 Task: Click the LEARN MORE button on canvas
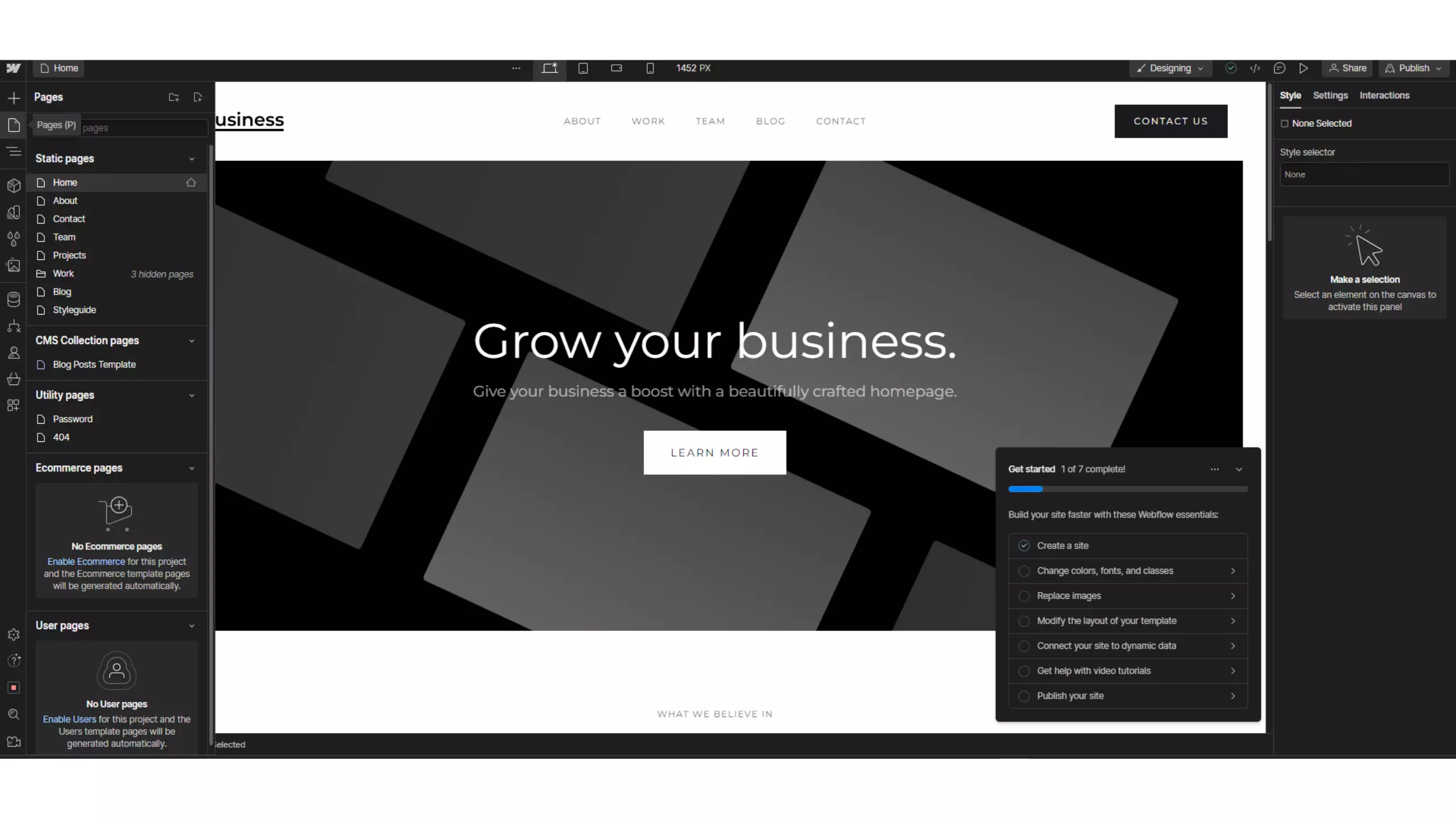(714, 453)
